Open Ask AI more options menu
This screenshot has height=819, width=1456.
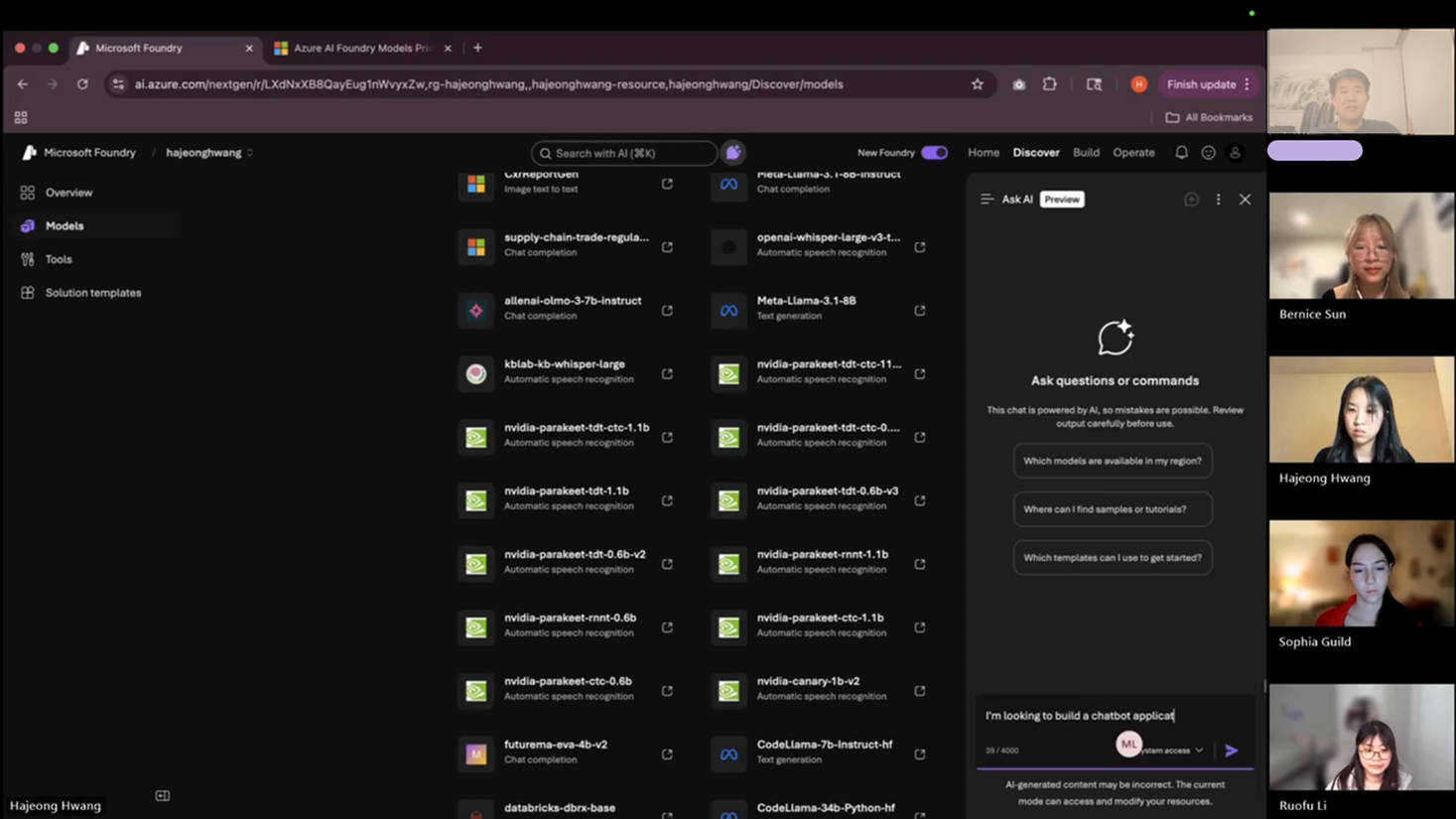[1218, 200]
